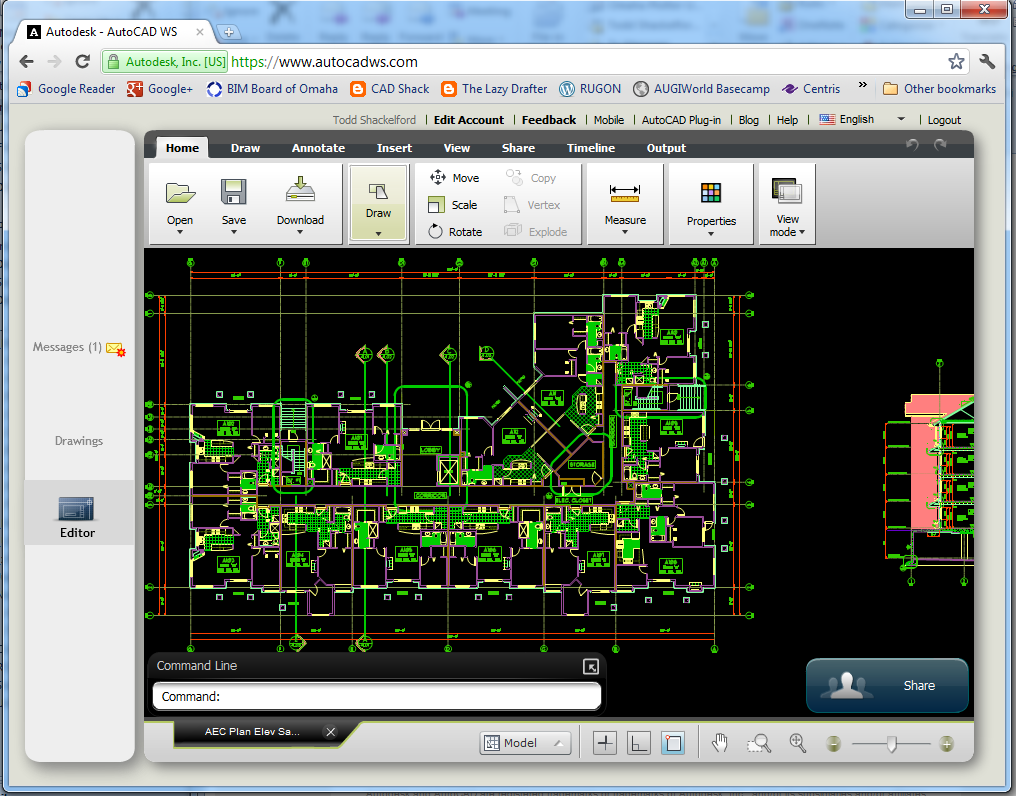
Task: Open the View mode dropdown
Action: 787,225
